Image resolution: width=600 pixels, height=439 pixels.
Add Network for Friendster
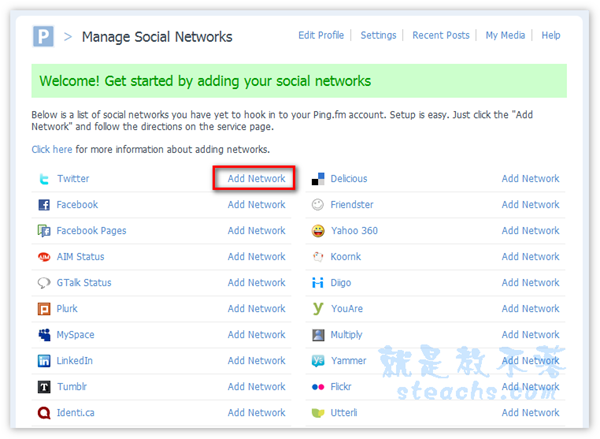pos(530,205)
